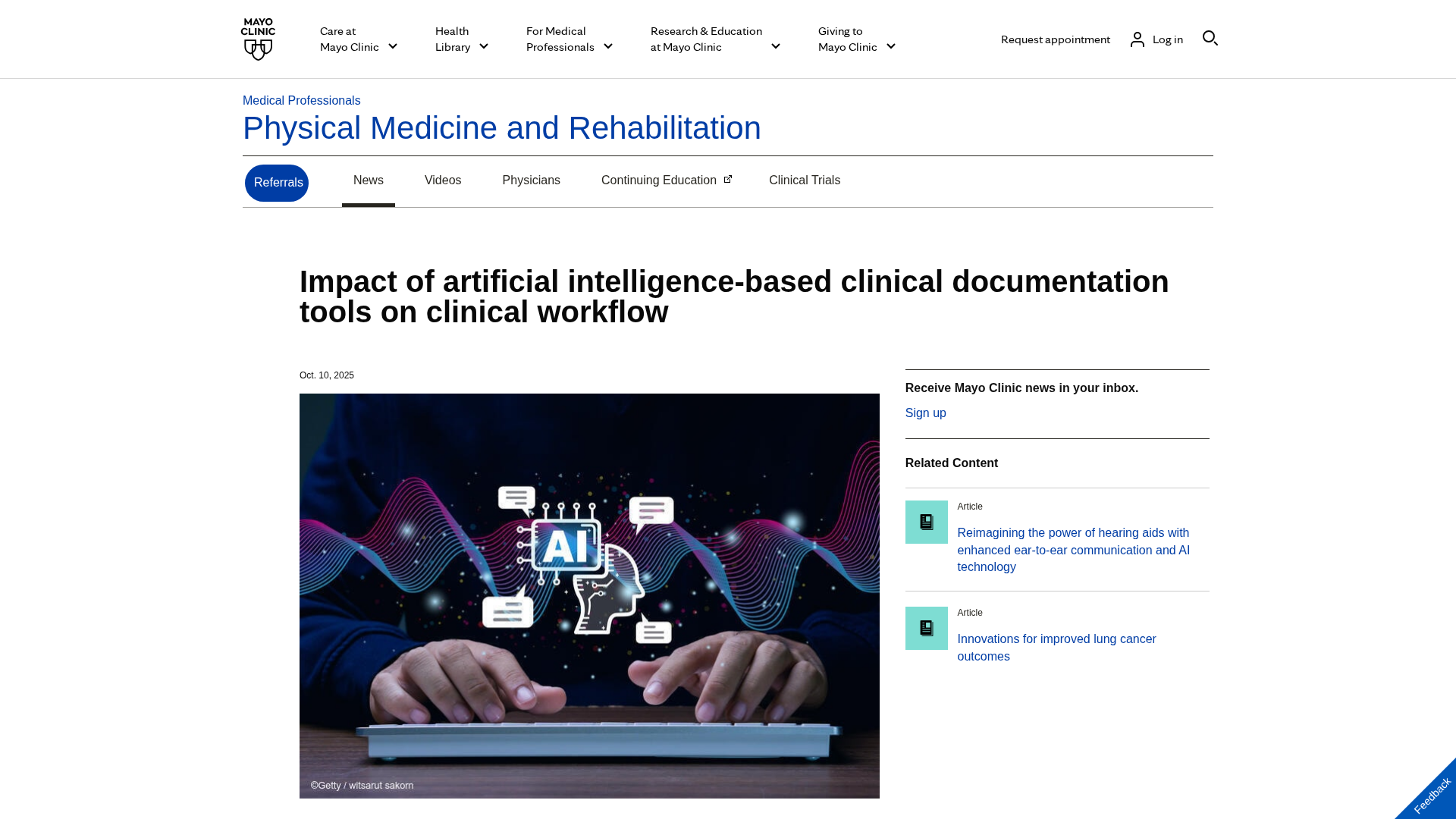
Task: Open the Clinical Trials tab
Action: coord(804,180)
